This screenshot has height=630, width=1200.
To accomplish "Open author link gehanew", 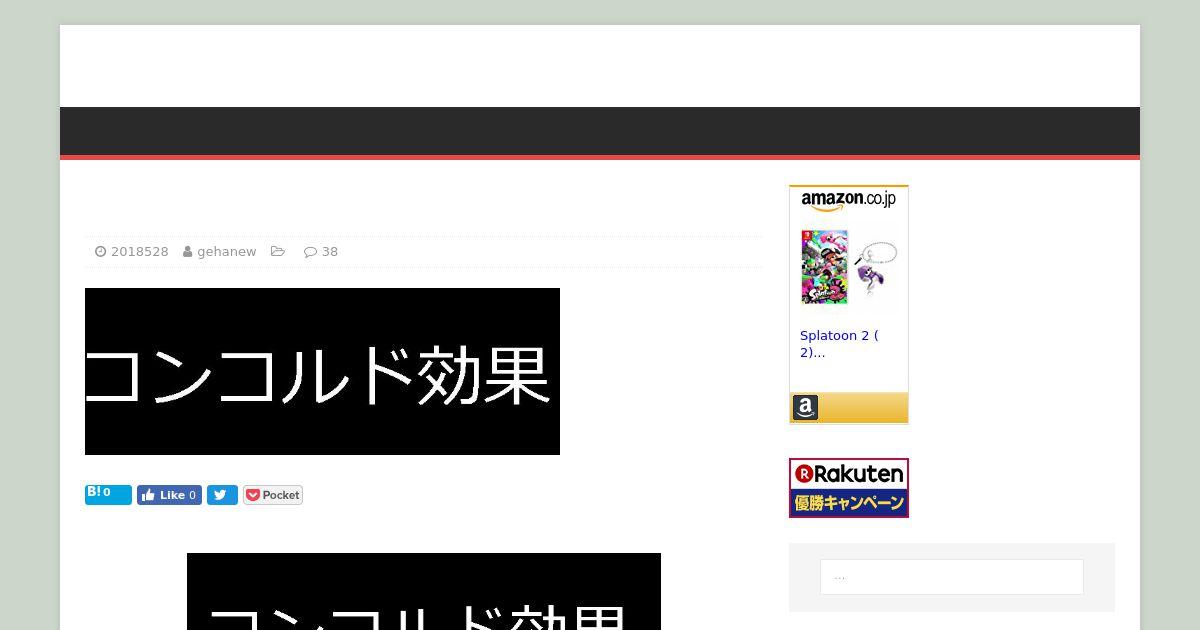I will (226, 252).
